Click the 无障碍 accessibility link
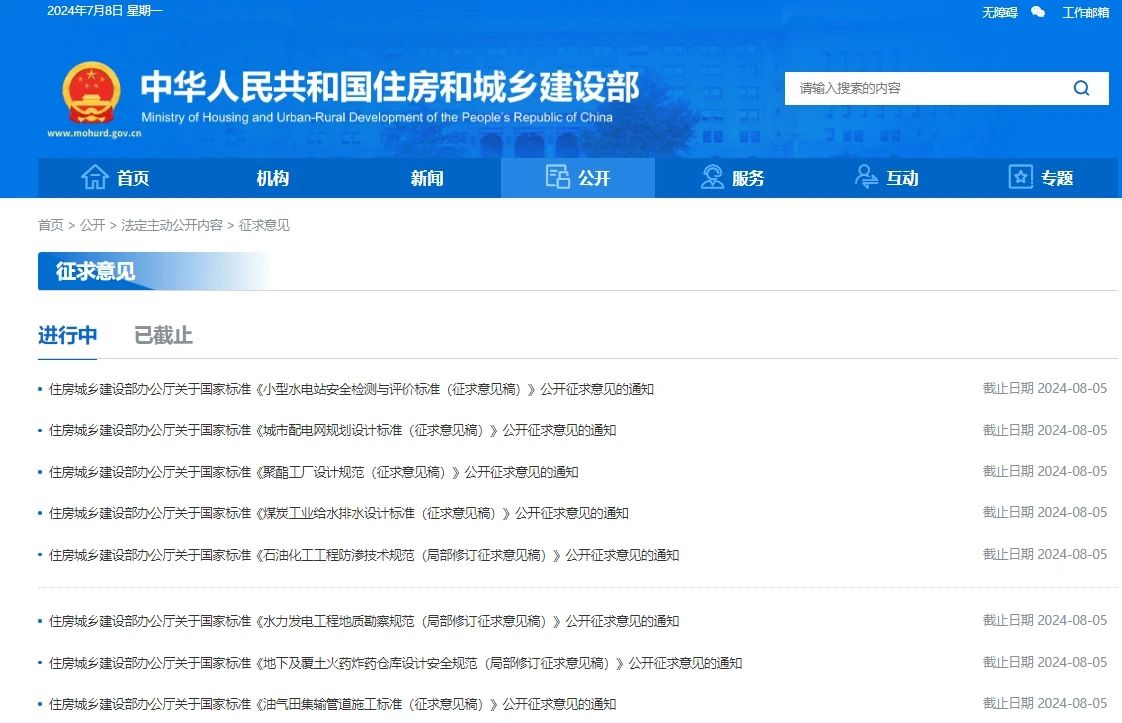The height and width of the screenshot is (723, 1122). (999, 12)
